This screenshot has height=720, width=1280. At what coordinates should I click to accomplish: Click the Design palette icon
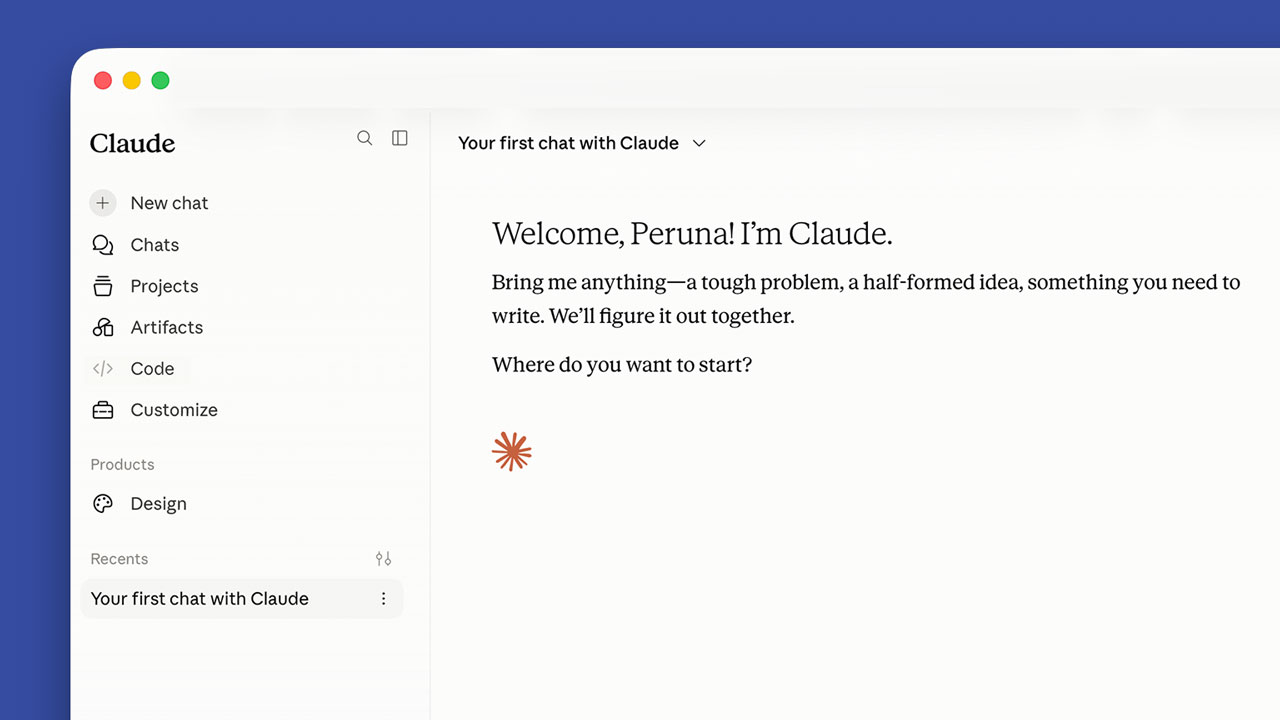[x=103, y=504]
